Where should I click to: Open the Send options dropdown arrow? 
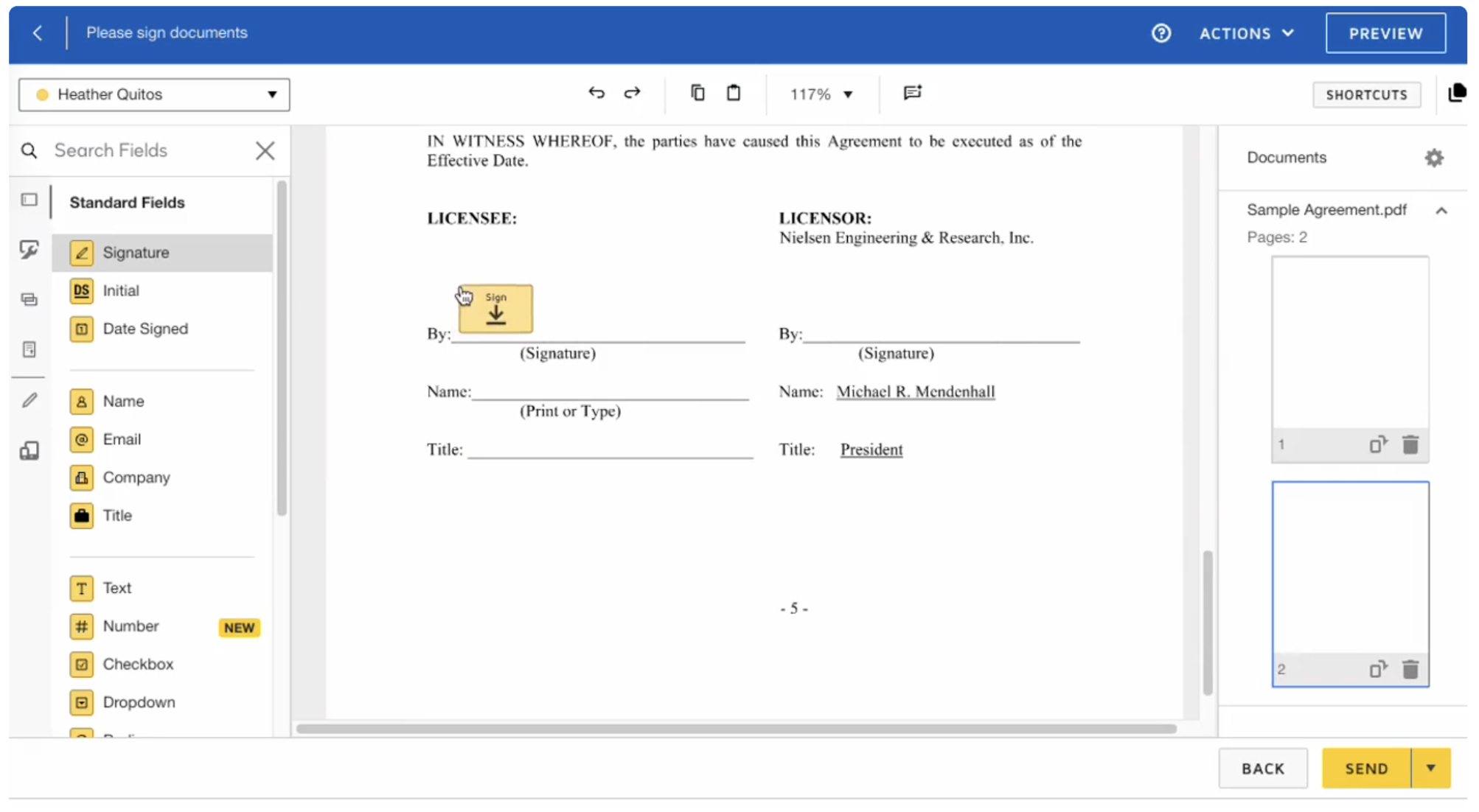coord(1430,768)
